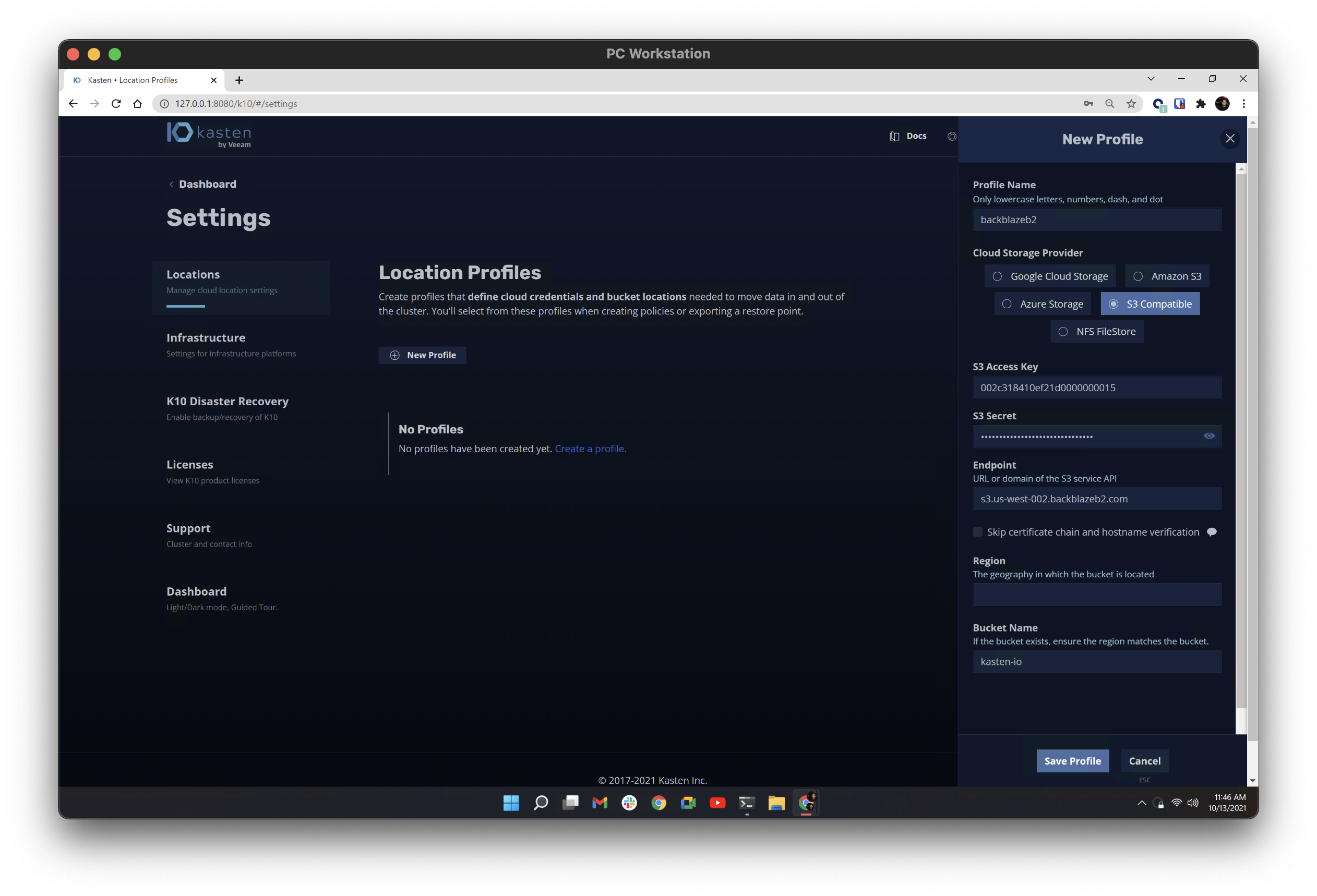Click the Create a profile link
This screenshot has width=1317, height=896.
[591, 449]
